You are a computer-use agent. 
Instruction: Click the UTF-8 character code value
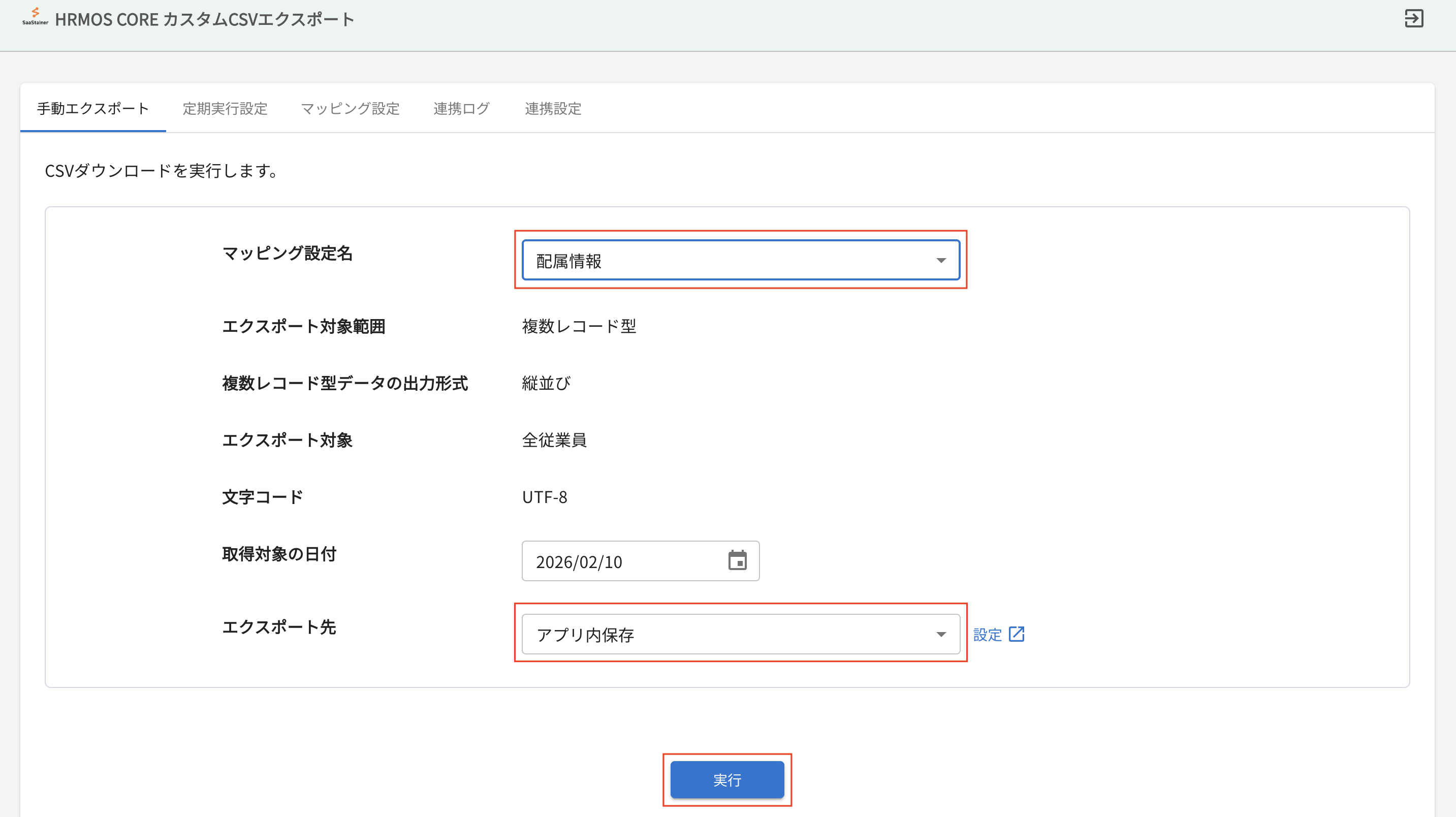click(x=544, y=497)
